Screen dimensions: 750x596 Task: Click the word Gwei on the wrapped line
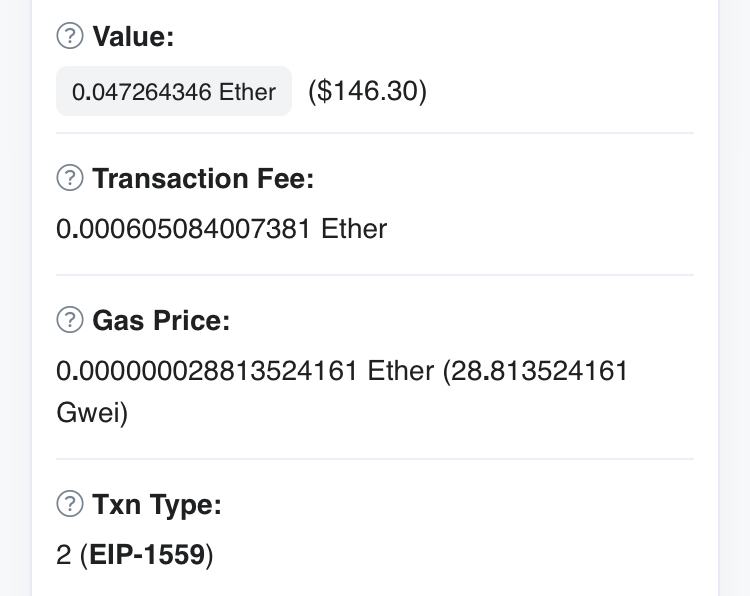pos(88,413)
